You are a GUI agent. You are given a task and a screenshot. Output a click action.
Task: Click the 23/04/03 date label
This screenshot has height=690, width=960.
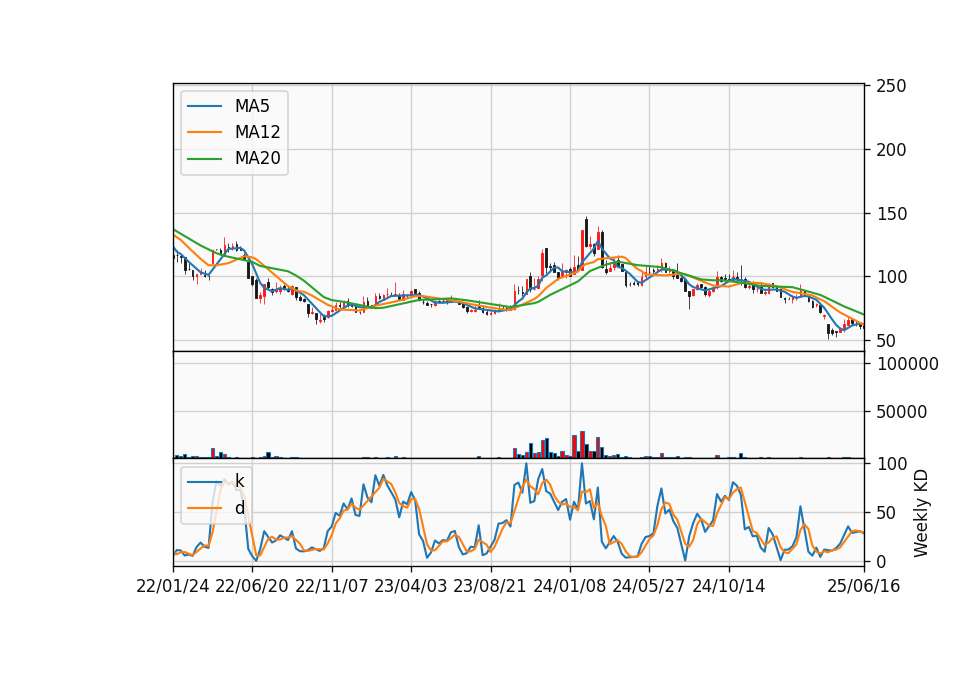(x=411, y=586)
